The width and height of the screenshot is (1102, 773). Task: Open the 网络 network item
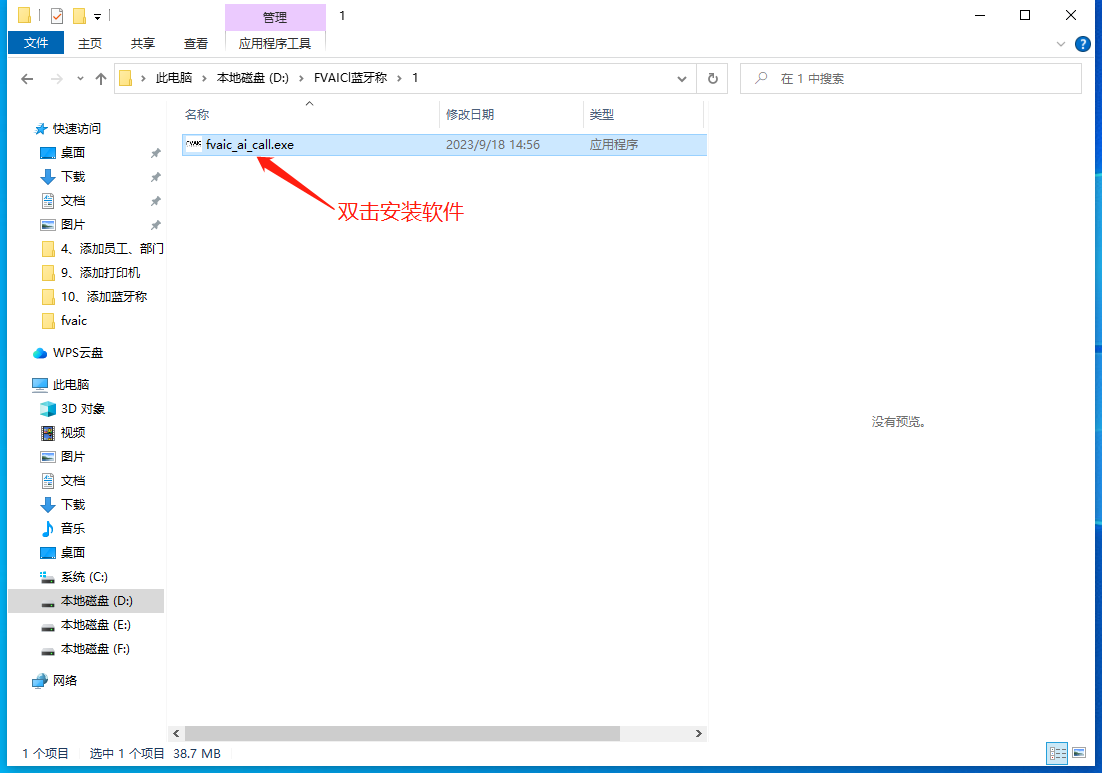65,681
